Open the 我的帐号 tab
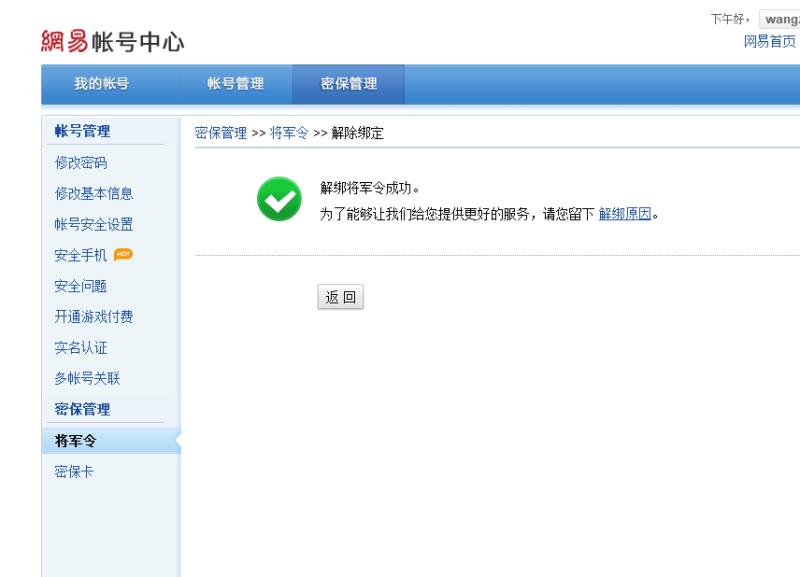 (x=101, y=84)
